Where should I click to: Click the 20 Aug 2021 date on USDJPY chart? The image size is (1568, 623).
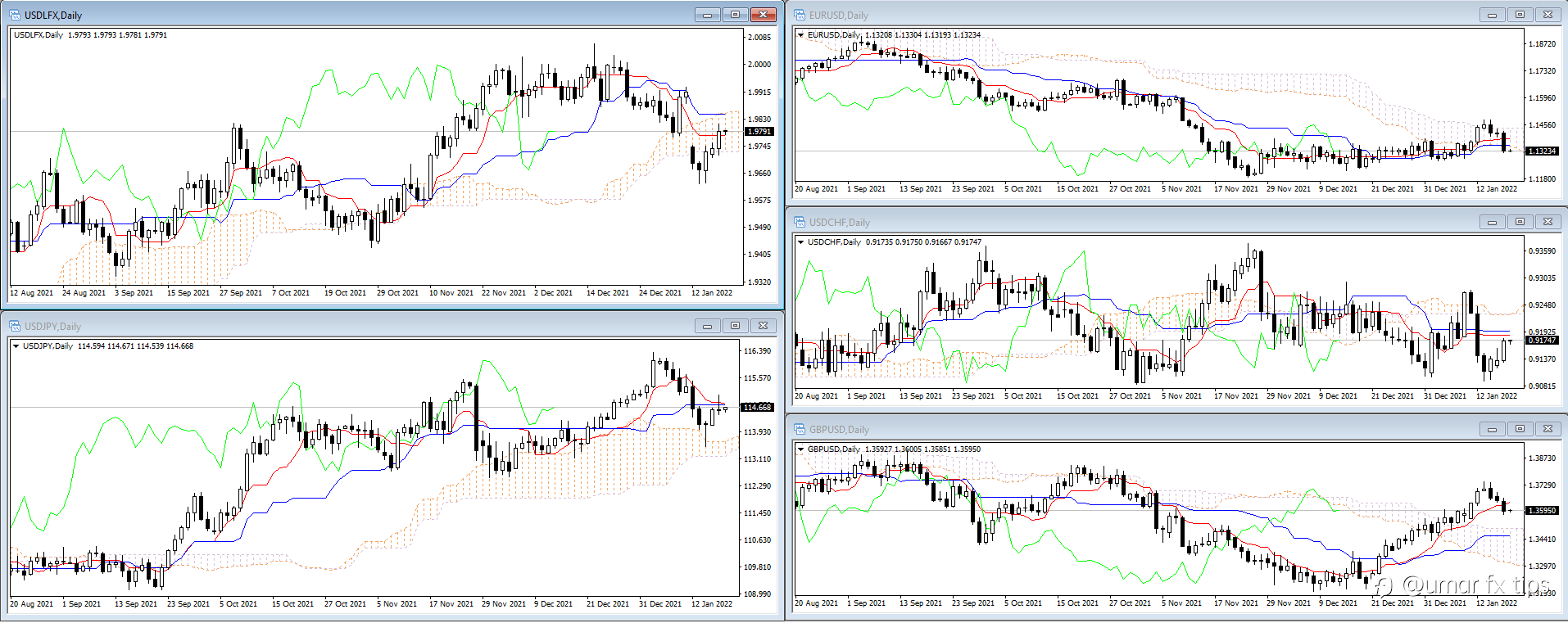[32, 604]
